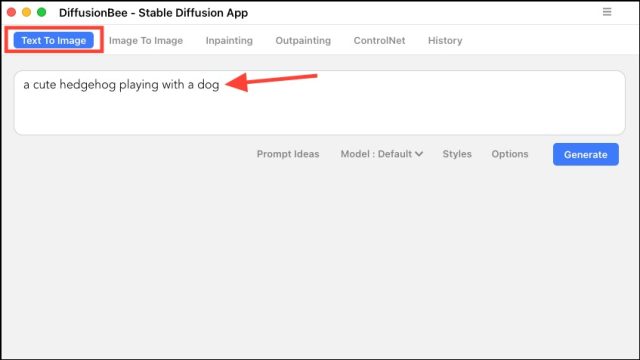Screen dimensions: 640x360
Task: Open the Options panel
Action: [510, 154]
